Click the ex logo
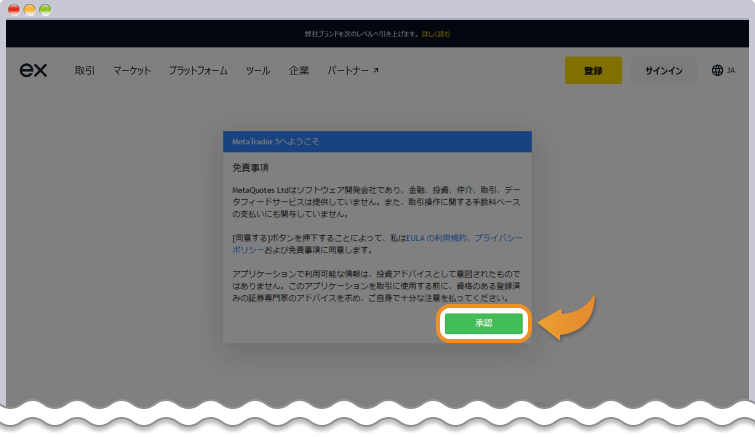 33,70
